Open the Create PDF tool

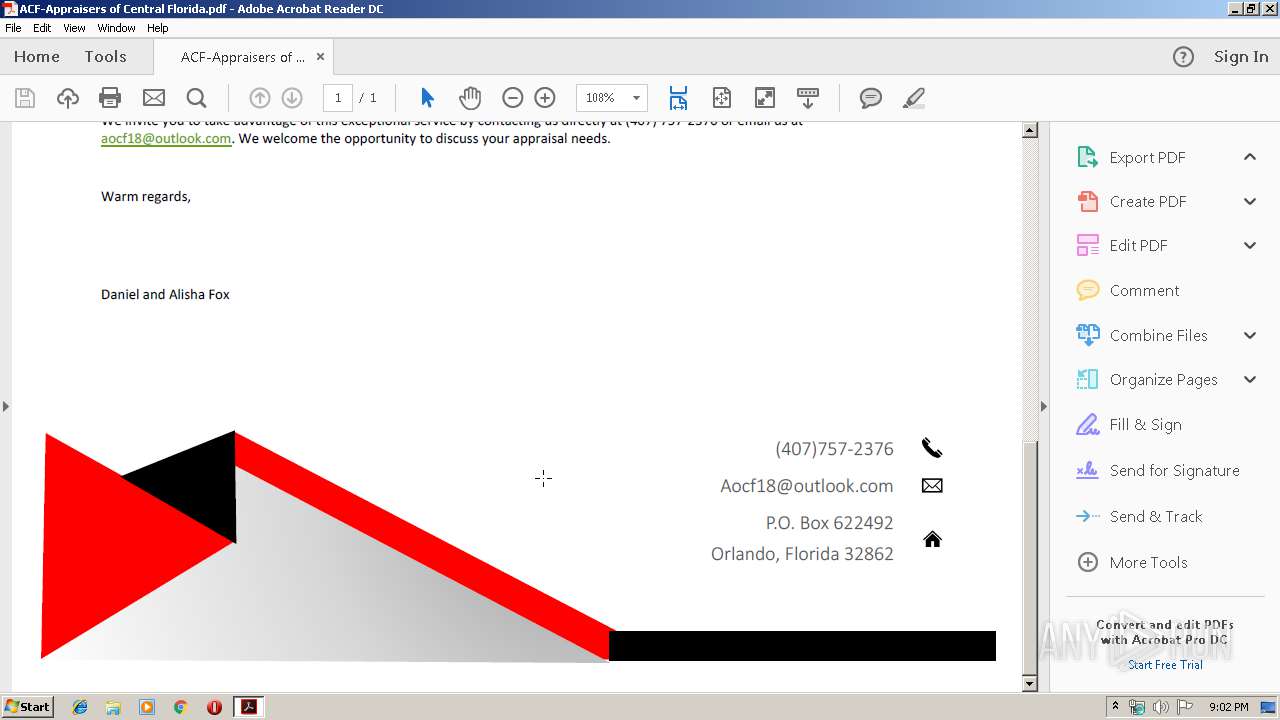click(x=1146, y=201)
